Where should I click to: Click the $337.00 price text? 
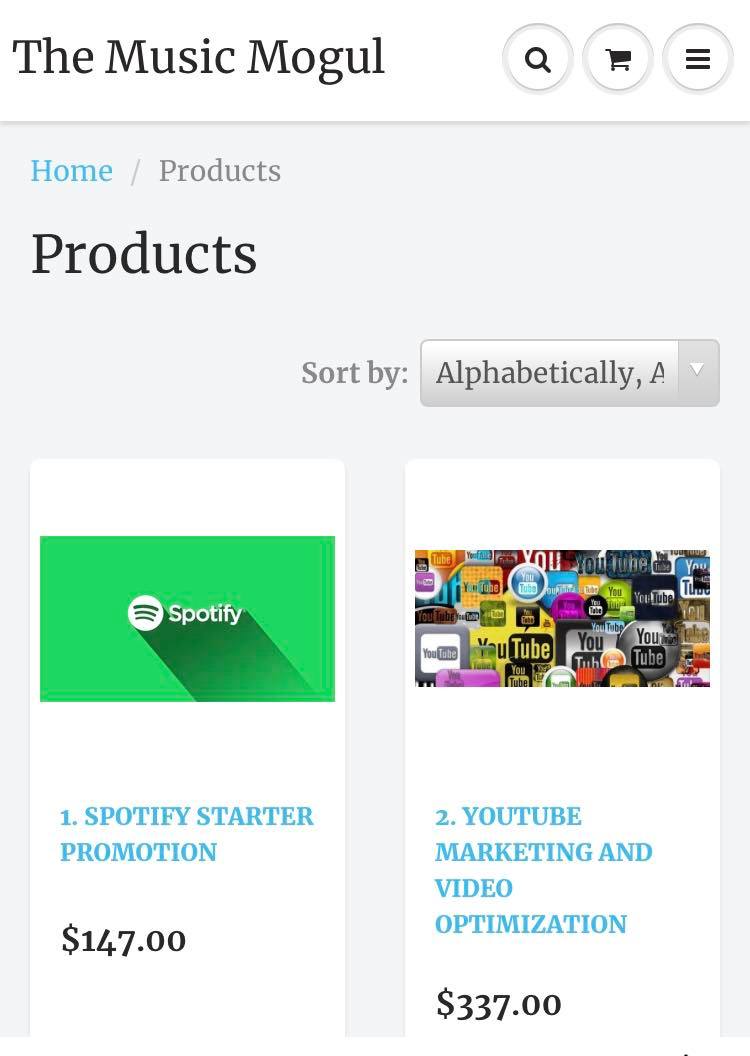pos(498,1003)
